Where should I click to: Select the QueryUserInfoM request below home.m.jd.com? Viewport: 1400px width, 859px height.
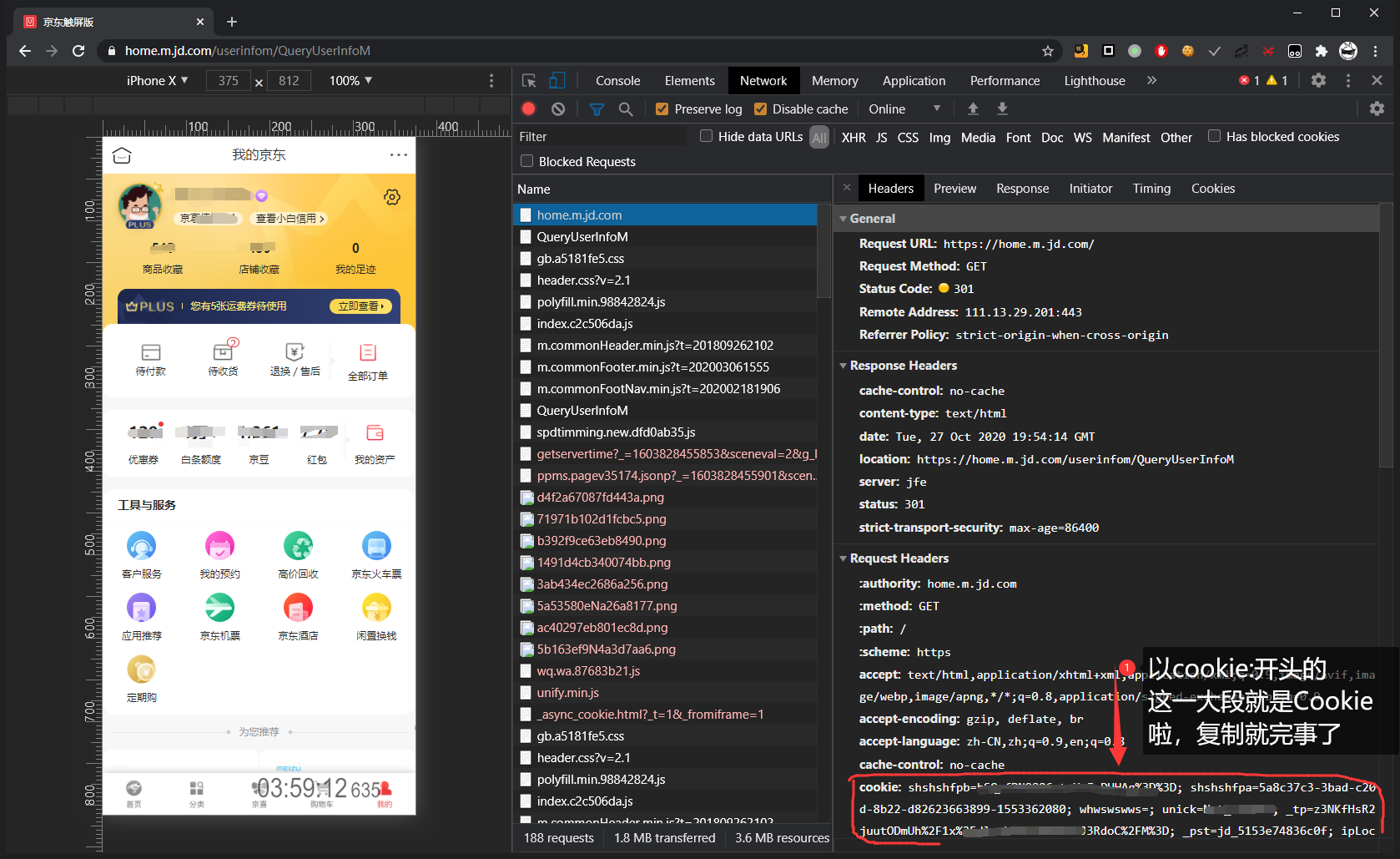click(x=665, y=237)
